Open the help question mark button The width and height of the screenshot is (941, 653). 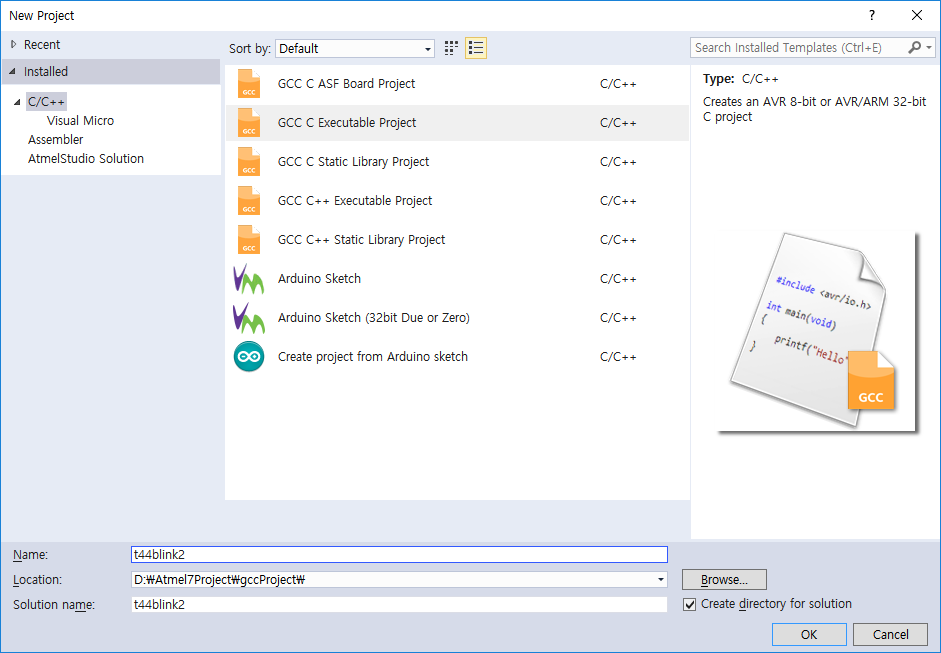click(x=871, y=16)
